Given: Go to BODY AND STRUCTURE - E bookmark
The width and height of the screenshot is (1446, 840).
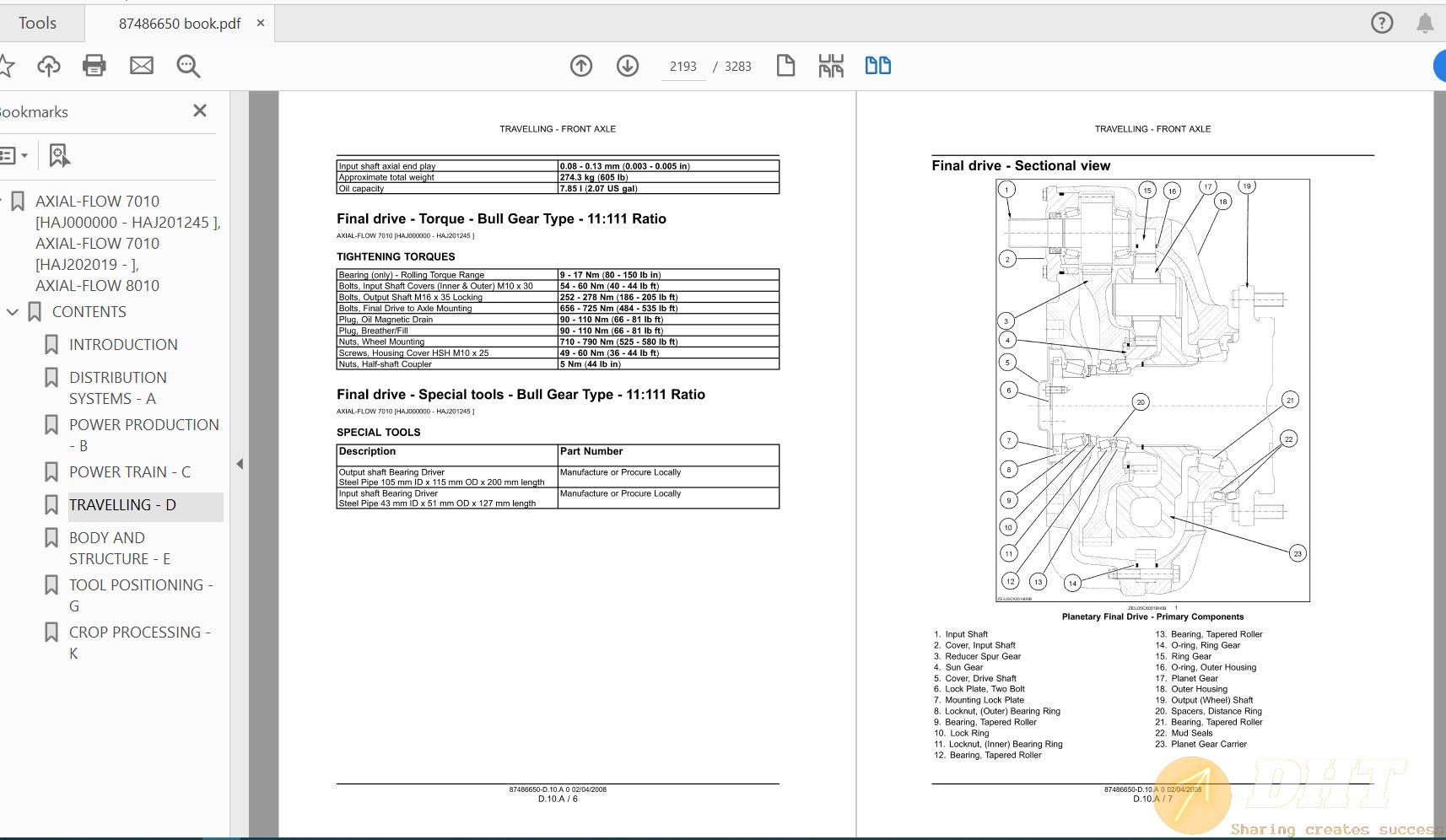Looking at the screenshot, I should [x=119, y=548].
